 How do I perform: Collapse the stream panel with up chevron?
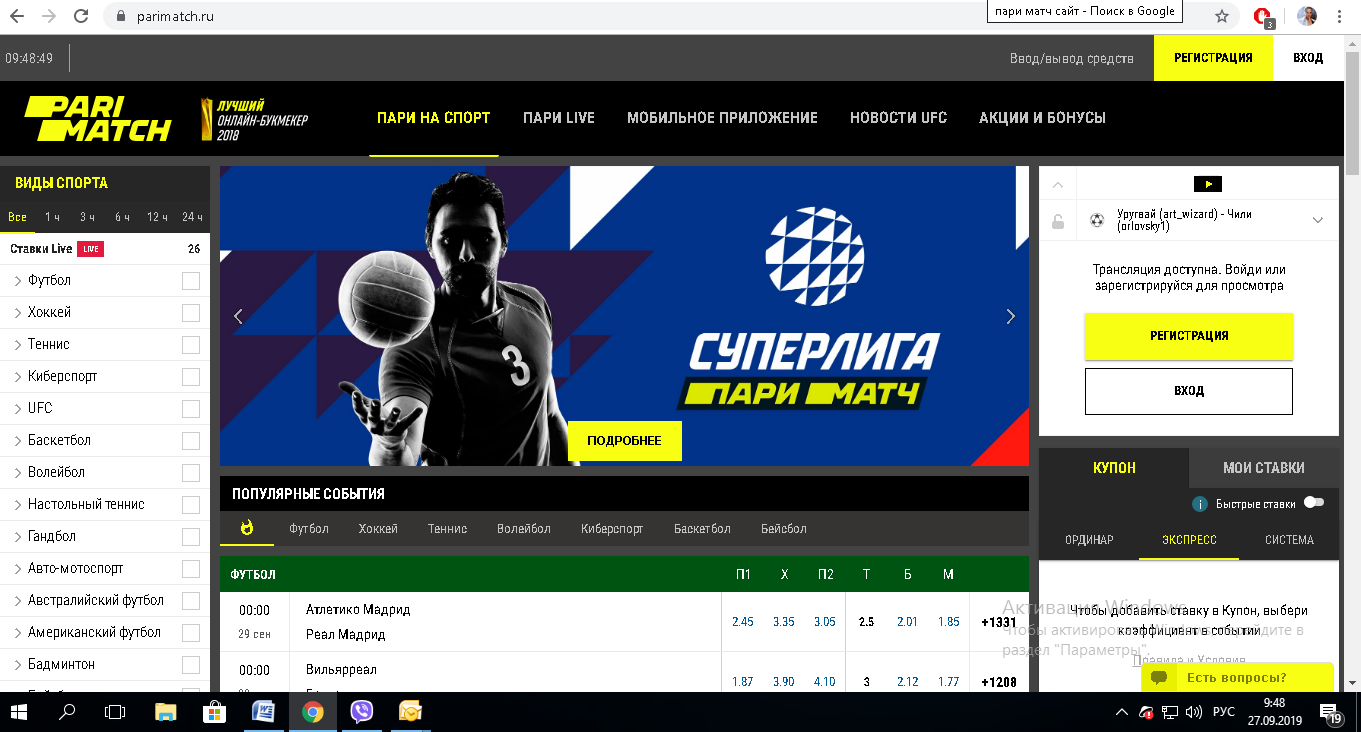click(x=1058, y=184)
